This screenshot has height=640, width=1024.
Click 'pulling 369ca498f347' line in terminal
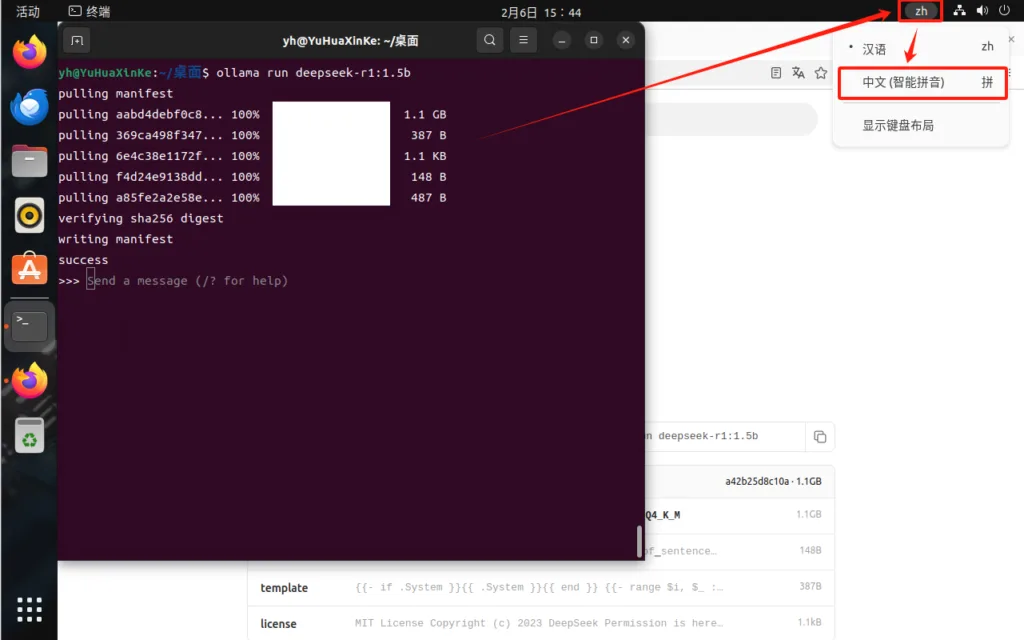pyautogui.click(x=252, y=135)
